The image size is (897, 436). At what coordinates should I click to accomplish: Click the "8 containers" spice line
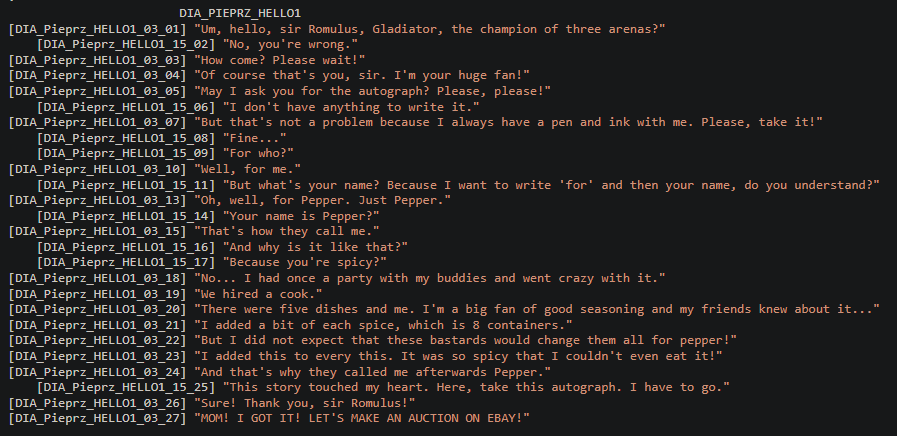click(383, 325)
